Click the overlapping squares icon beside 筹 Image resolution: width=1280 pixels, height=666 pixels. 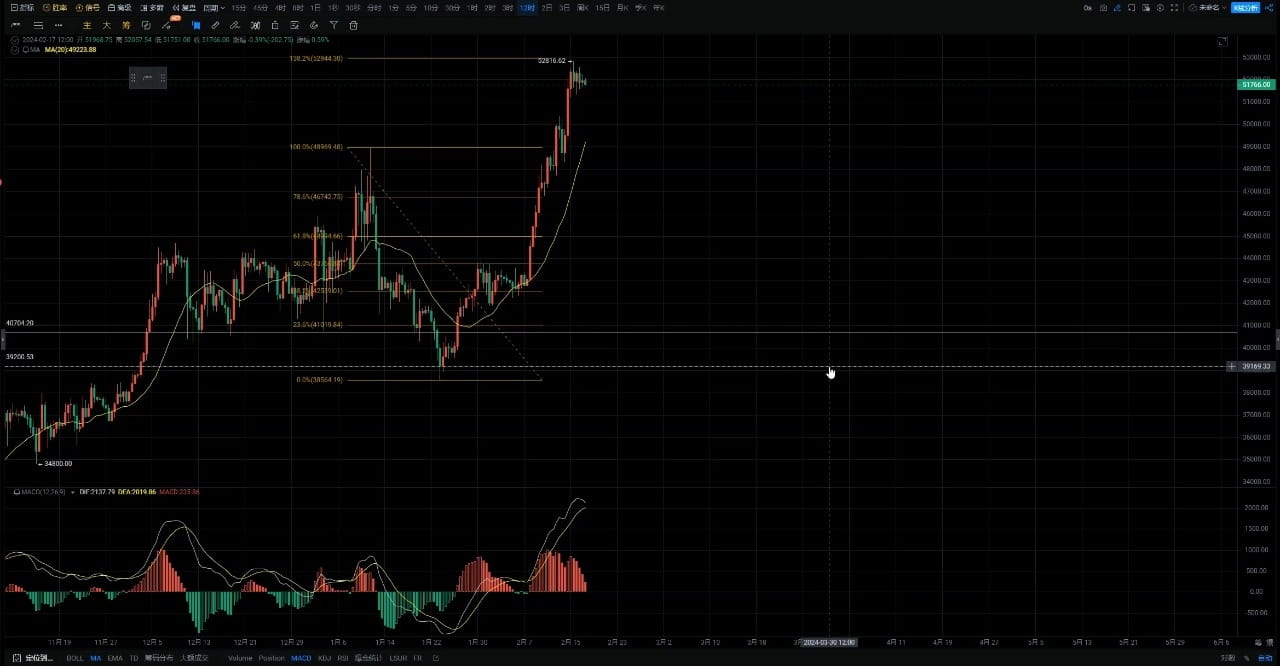(147, 25)
